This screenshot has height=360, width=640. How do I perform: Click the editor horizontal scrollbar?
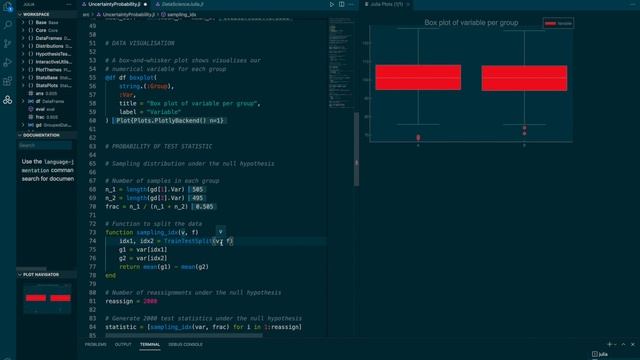point(184,336)
